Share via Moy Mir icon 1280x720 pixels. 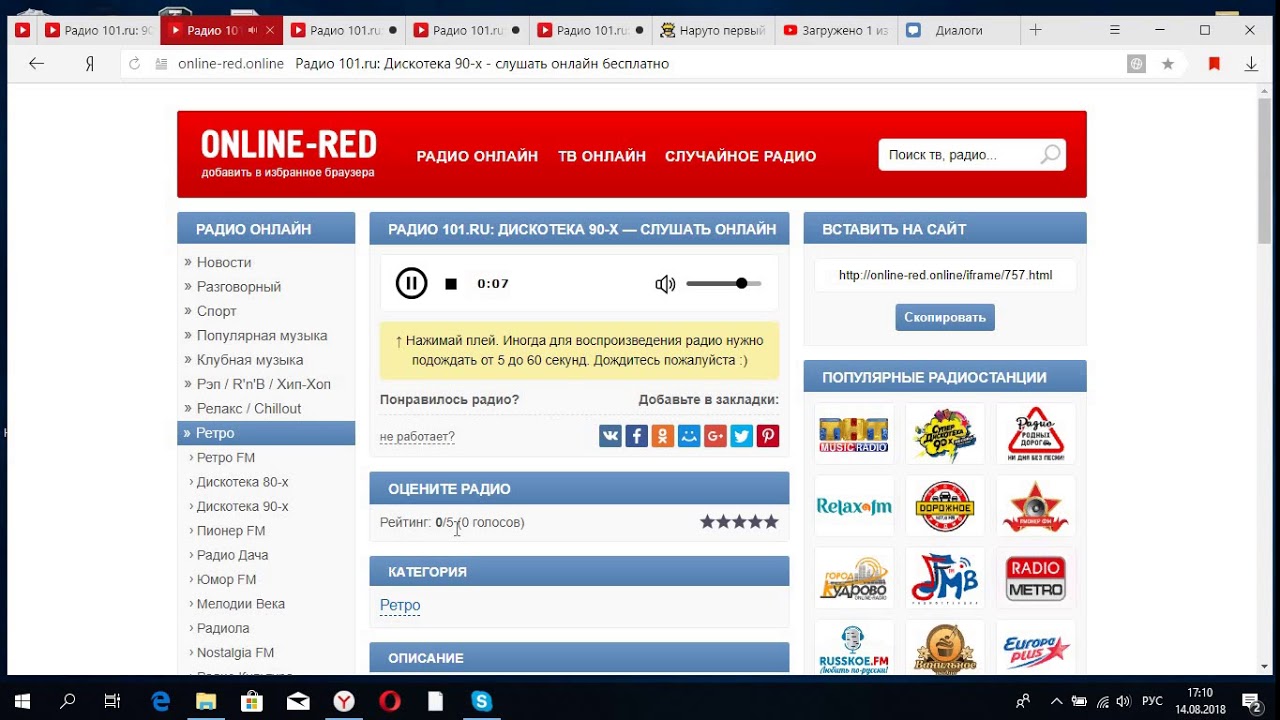coord(689,436)
